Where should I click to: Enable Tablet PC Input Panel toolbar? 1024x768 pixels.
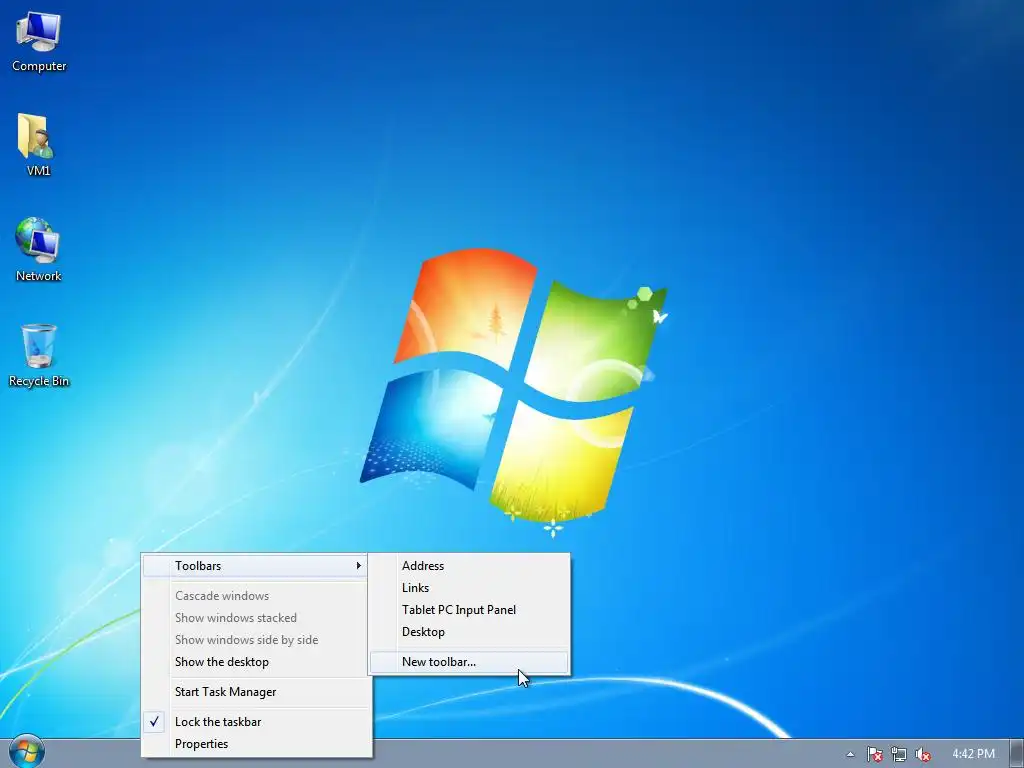tap(469, 609)
